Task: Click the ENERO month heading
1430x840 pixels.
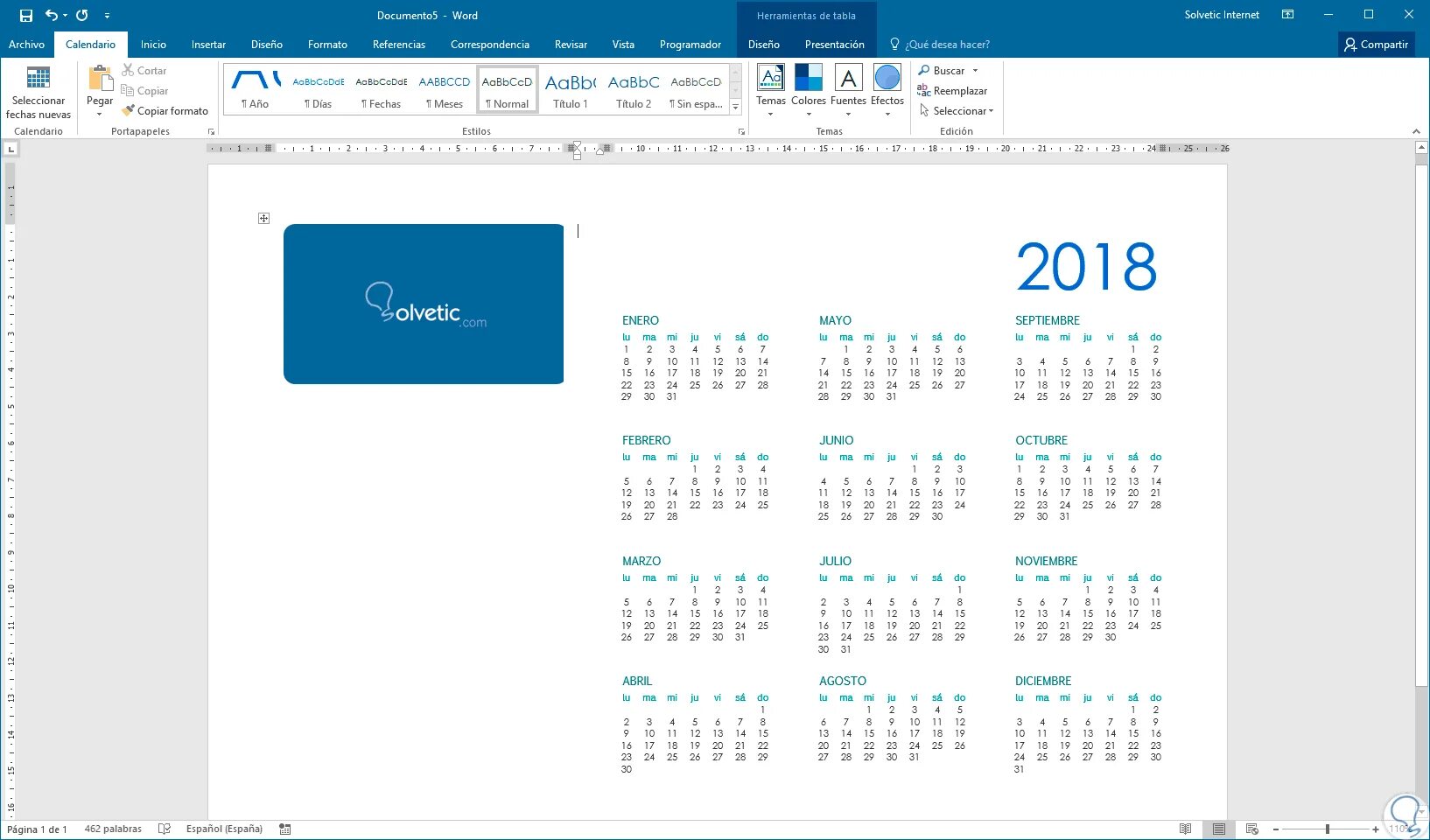Action: [x=641, y=320]
